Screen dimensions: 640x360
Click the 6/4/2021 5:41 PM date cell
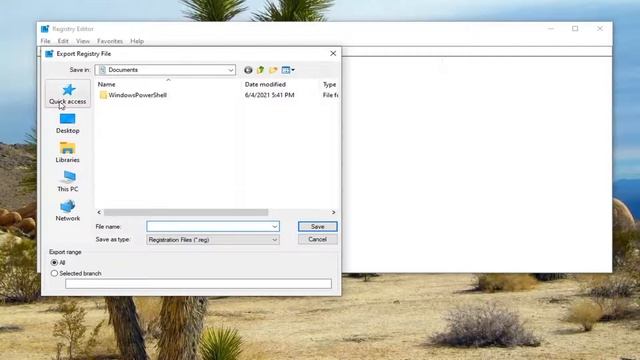coord(269,95)
